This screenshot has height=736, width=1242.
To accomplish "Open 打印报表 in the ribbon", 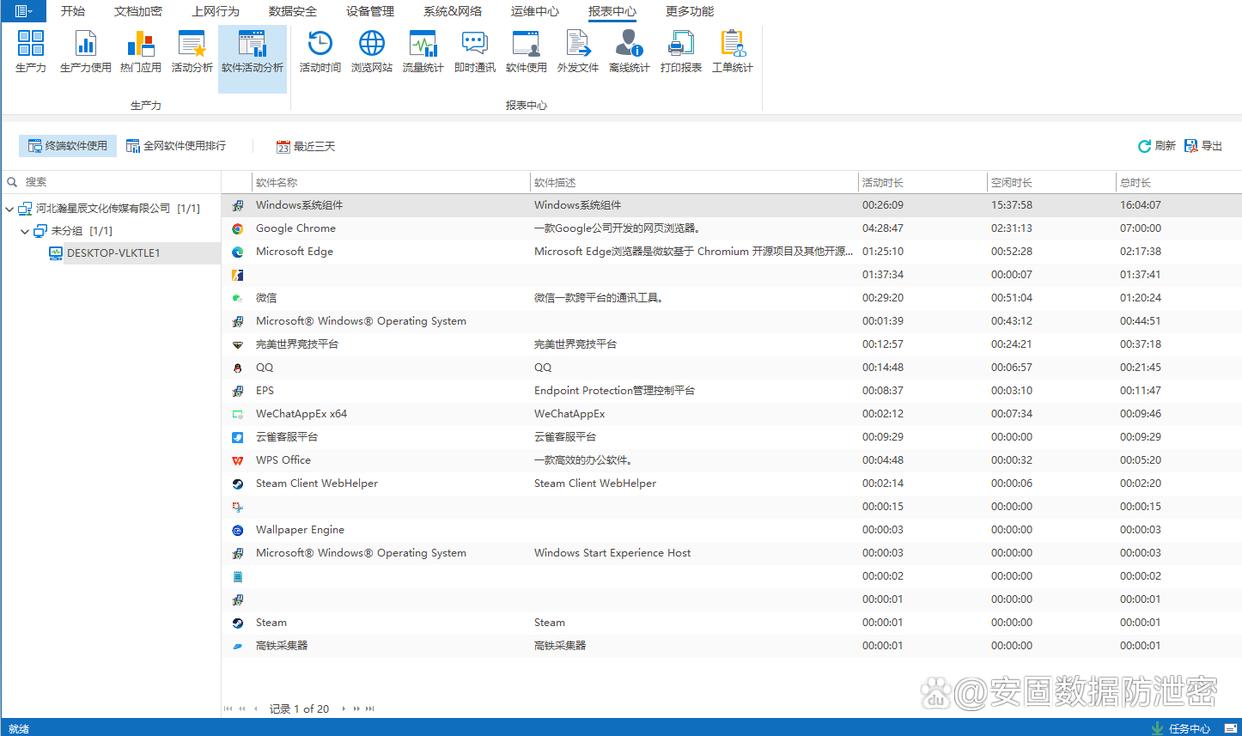I will (681, 51).
